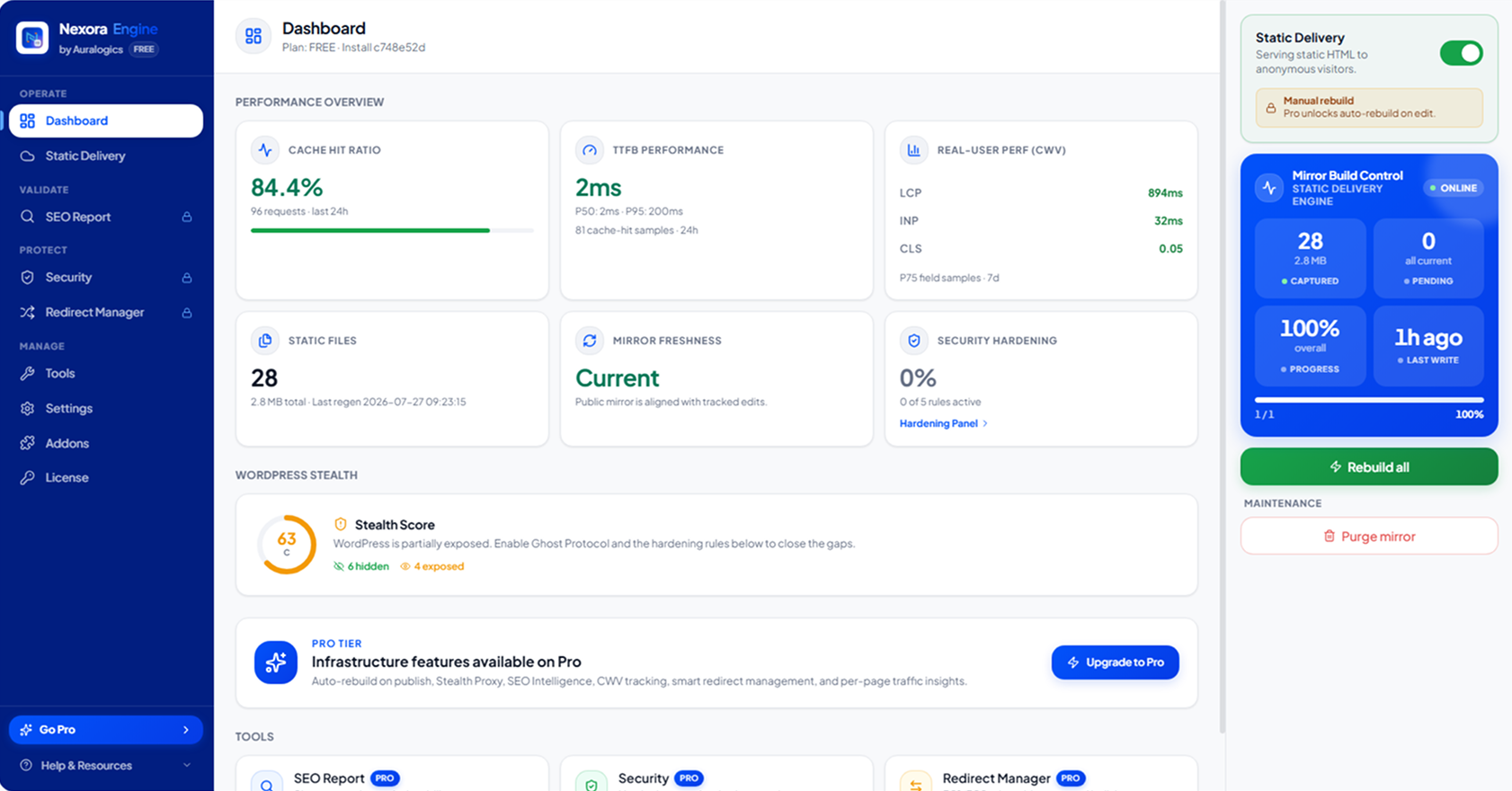Click the 6 hidden visibility indicator

[x=361, y=566]
